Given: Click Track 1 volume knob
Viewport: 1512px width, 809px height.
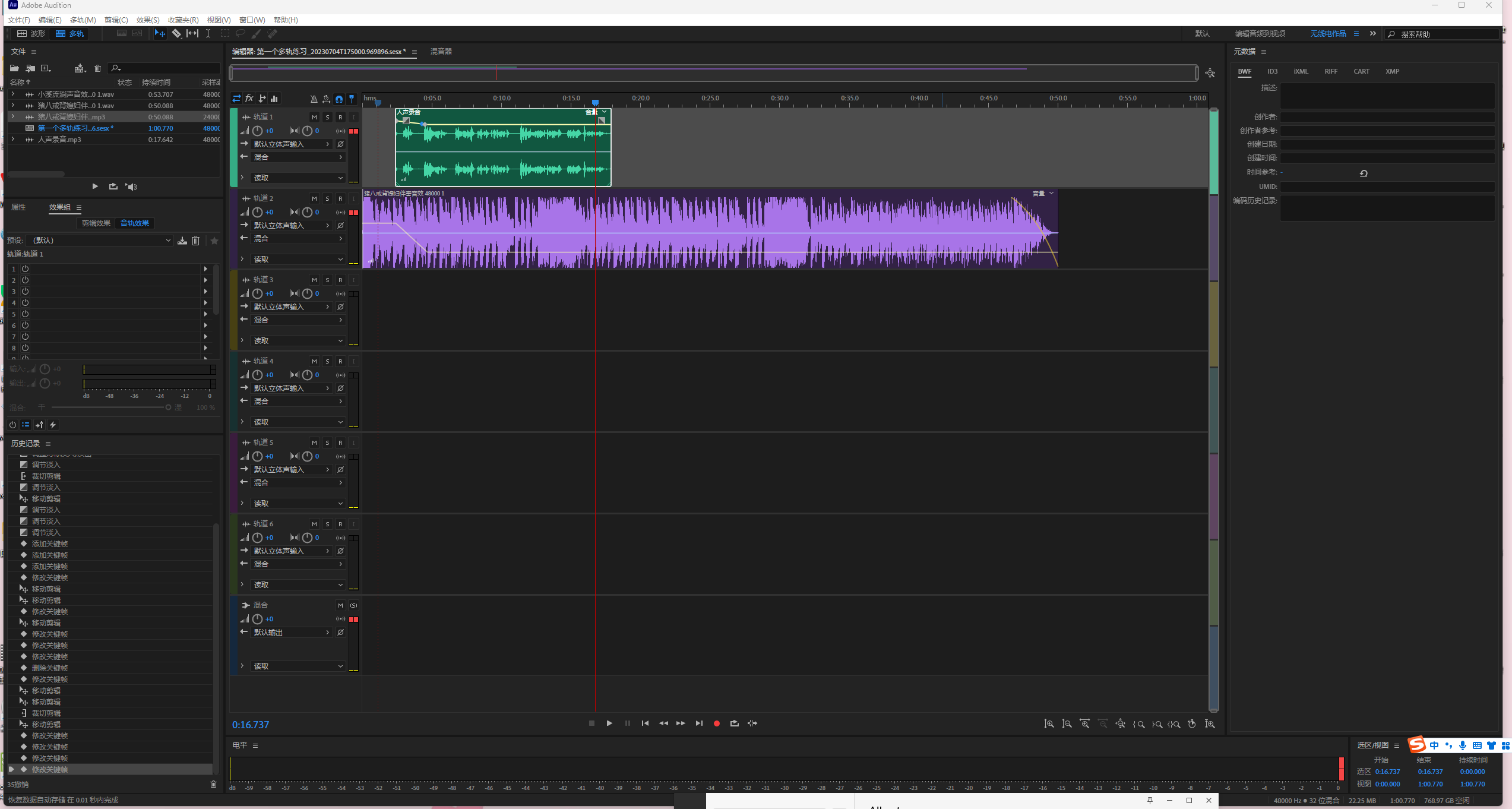Looking at the screenshot, I should (x=257, y=131).
